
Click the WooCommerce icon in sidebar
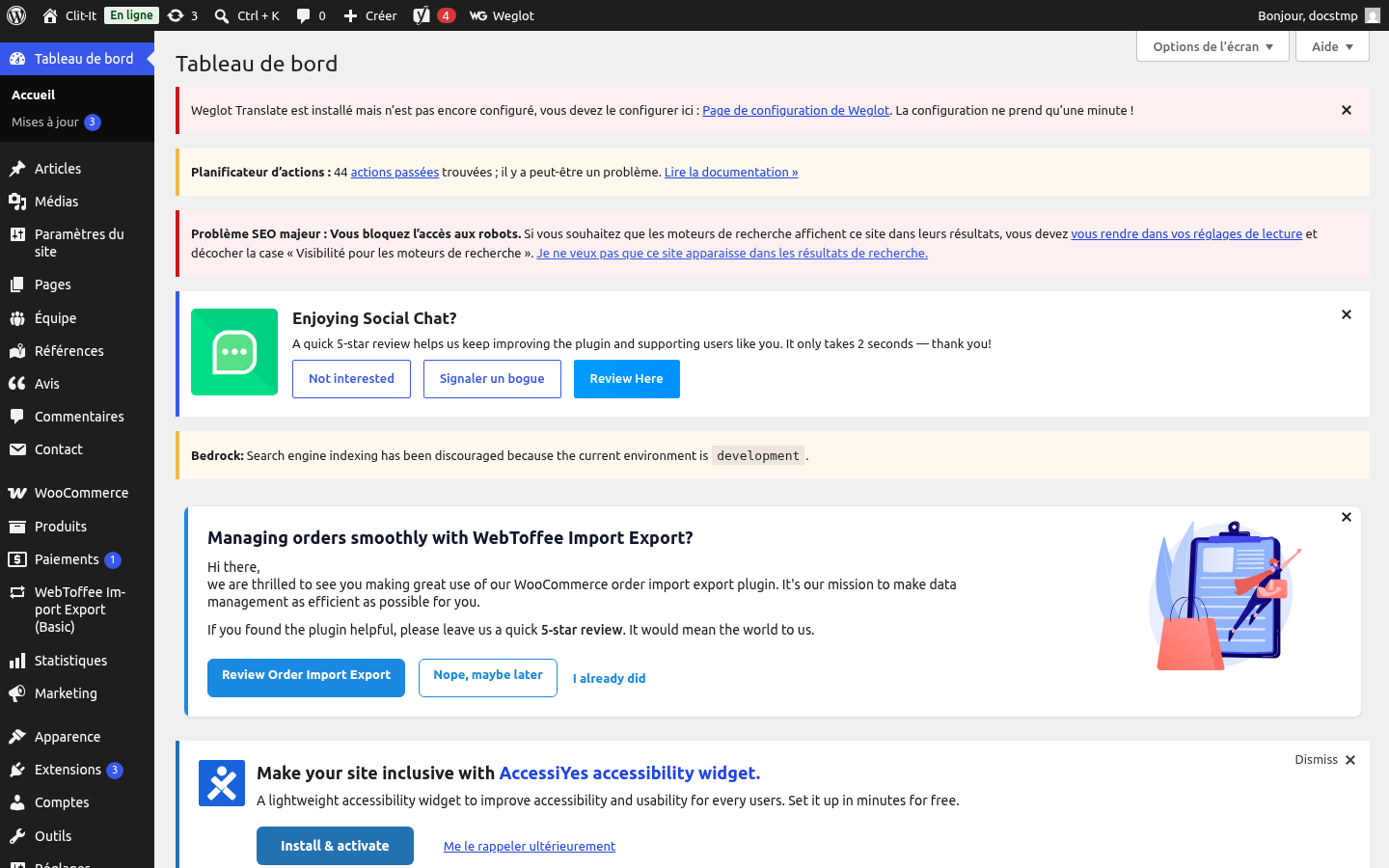click(17, 493)
